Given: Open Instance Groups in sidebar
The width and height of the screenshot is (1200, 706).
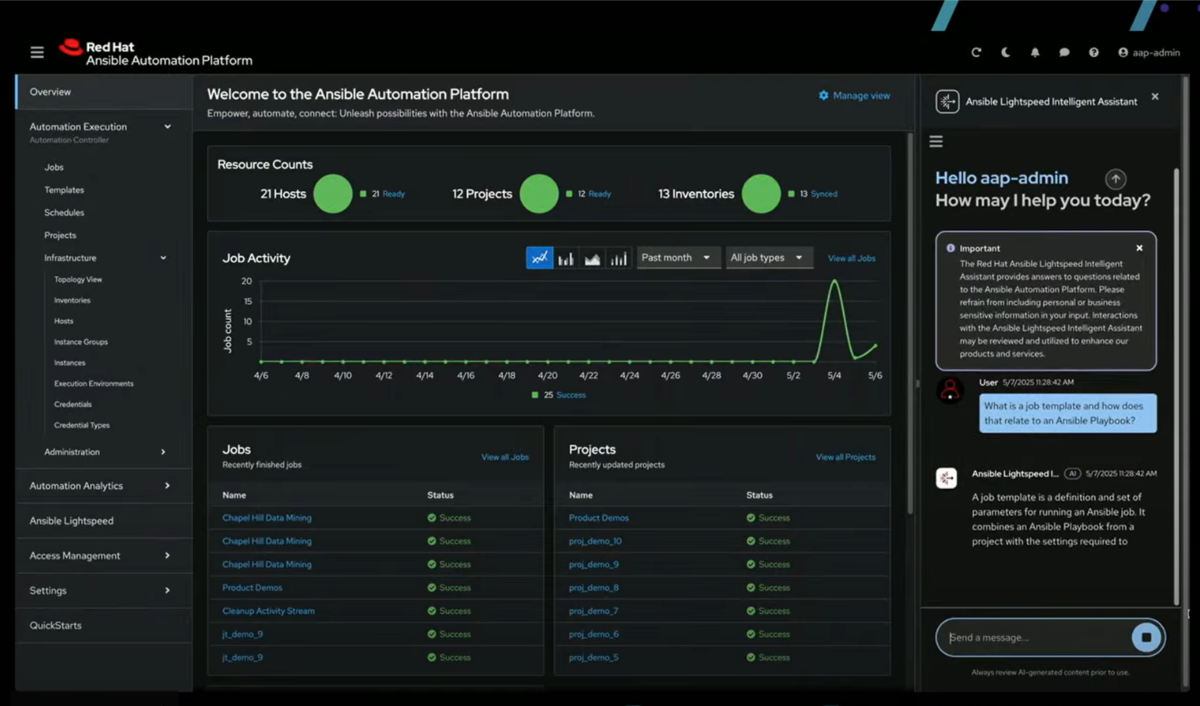Looking at the screenshot, I should (81, 342).
